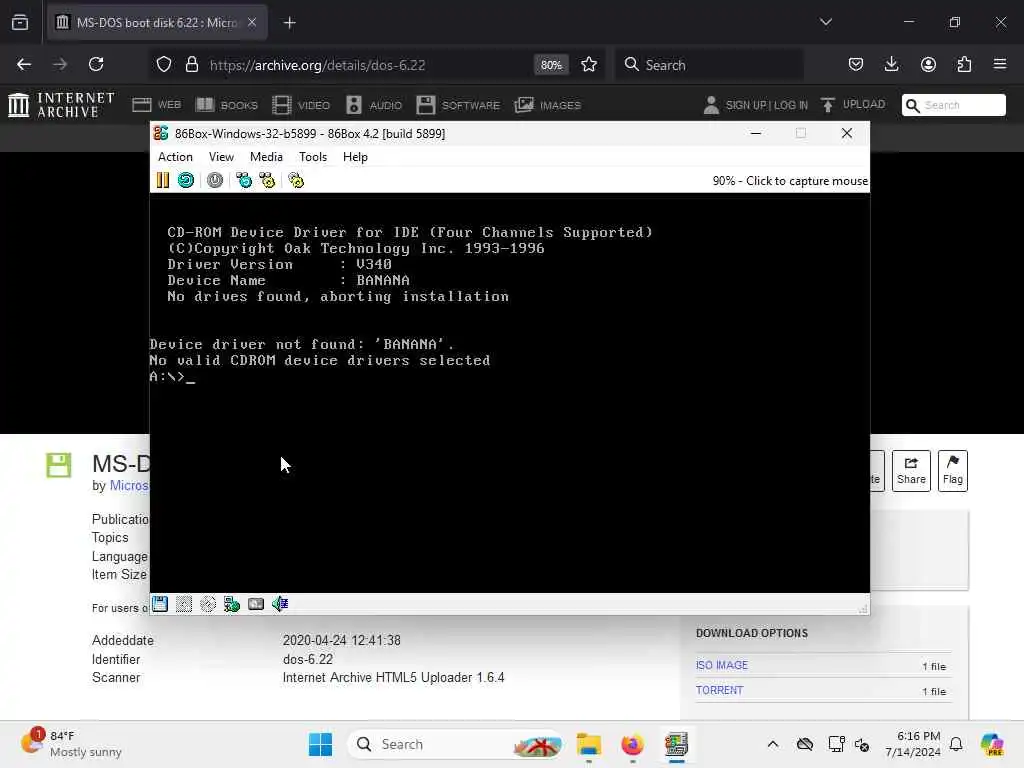The height and width of the screenshot is (768, 1024).
Task: Open Firefox extensions puzzle icon
Action: click(x=964, y=65)
